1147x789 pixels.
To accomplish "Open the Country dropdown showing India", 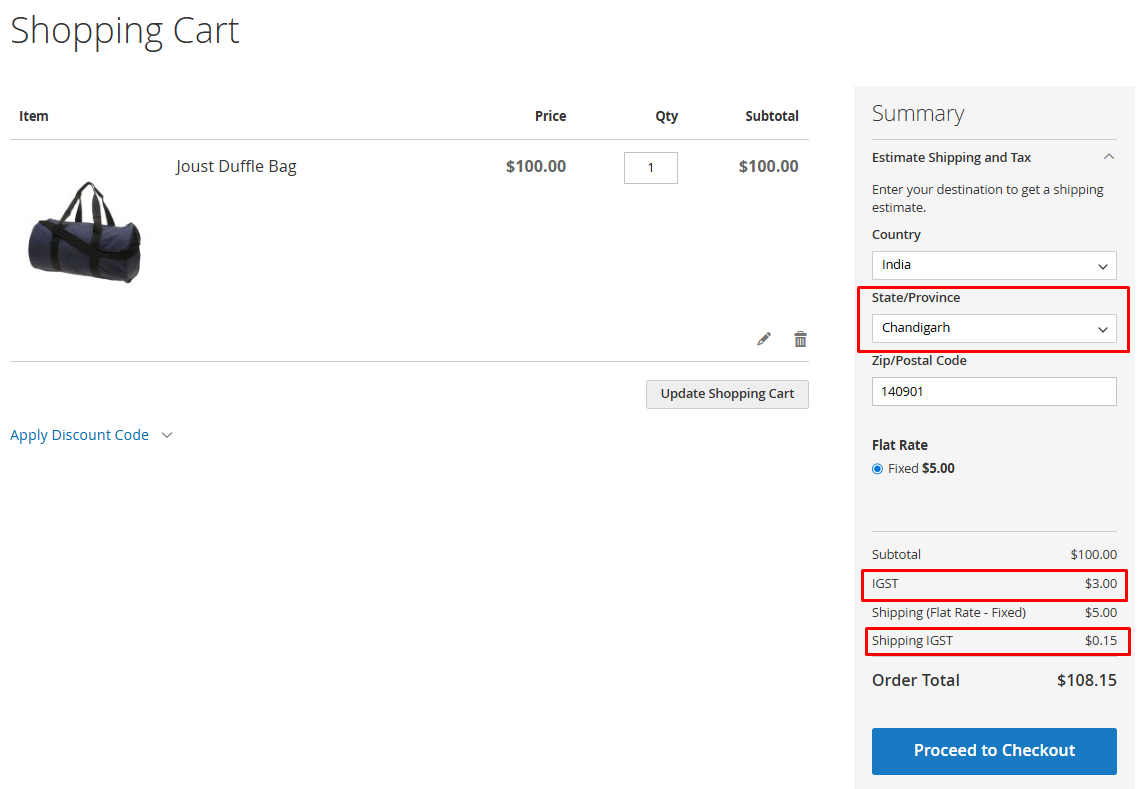I will point(994,265).
